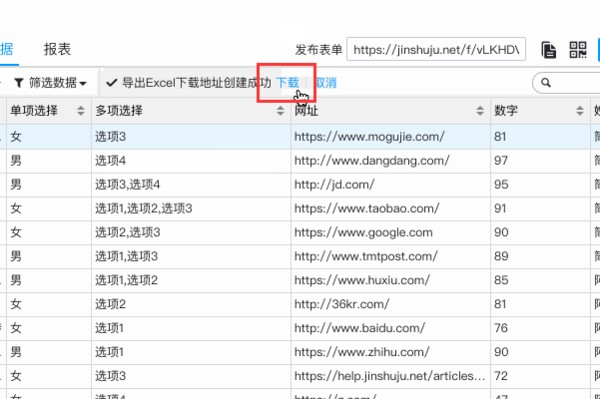Click the search magnifier icon

coord(546,83)
